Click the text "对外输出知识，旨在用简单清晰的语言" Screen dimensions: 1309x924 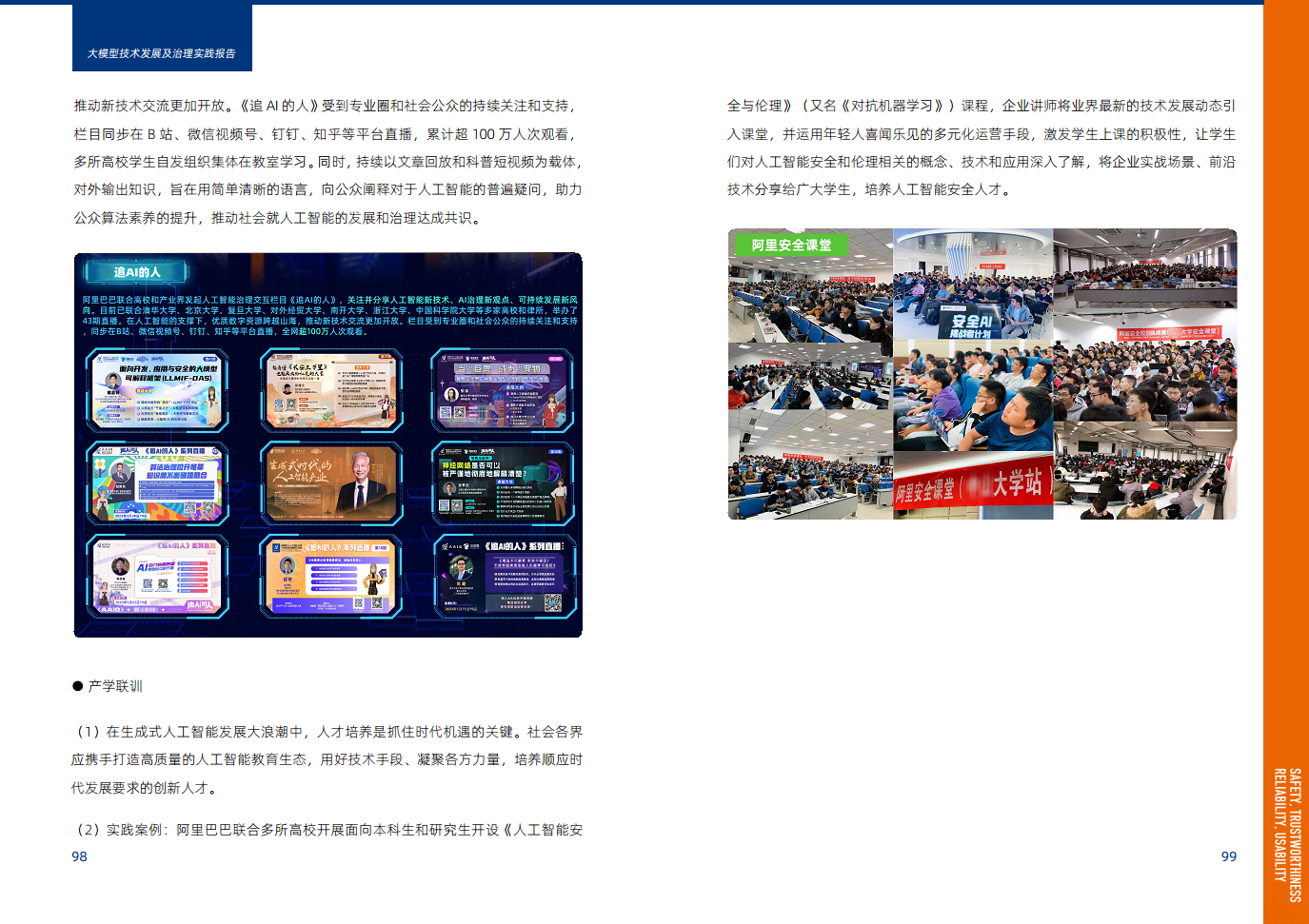click(190, 189)
